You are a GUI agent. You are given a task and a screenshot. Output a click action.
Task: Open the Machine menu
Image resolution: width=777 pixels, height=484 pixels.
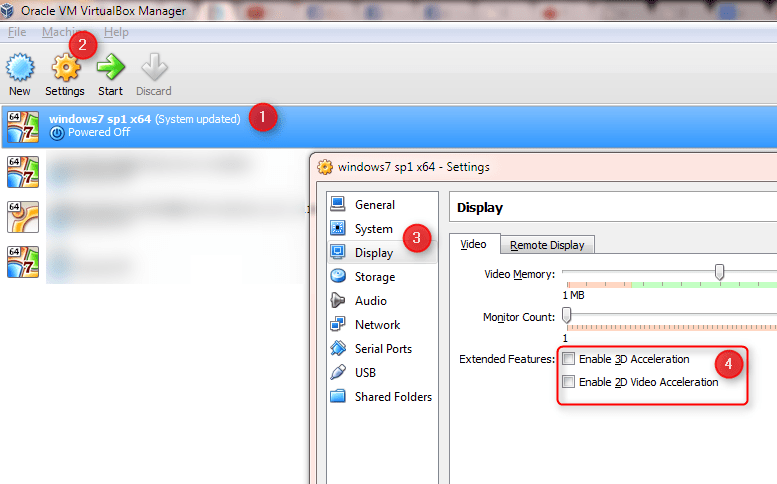point(64,32)
